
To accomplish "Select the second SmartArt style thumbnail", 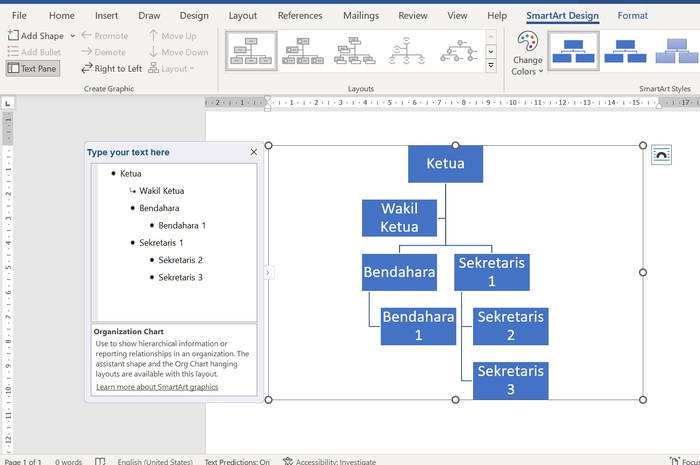I will pyautogui.click(x=625, y=51).
